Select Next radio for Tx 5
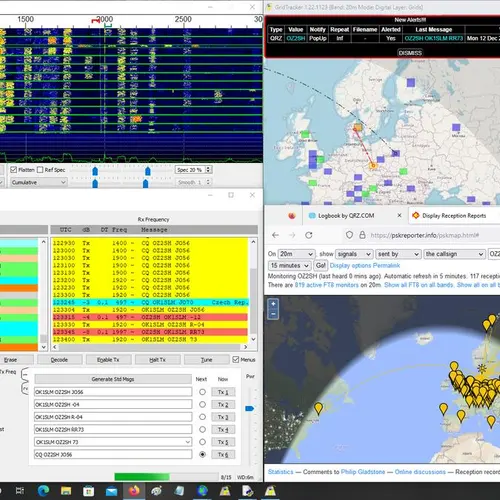500x500 pixels. 202,442
